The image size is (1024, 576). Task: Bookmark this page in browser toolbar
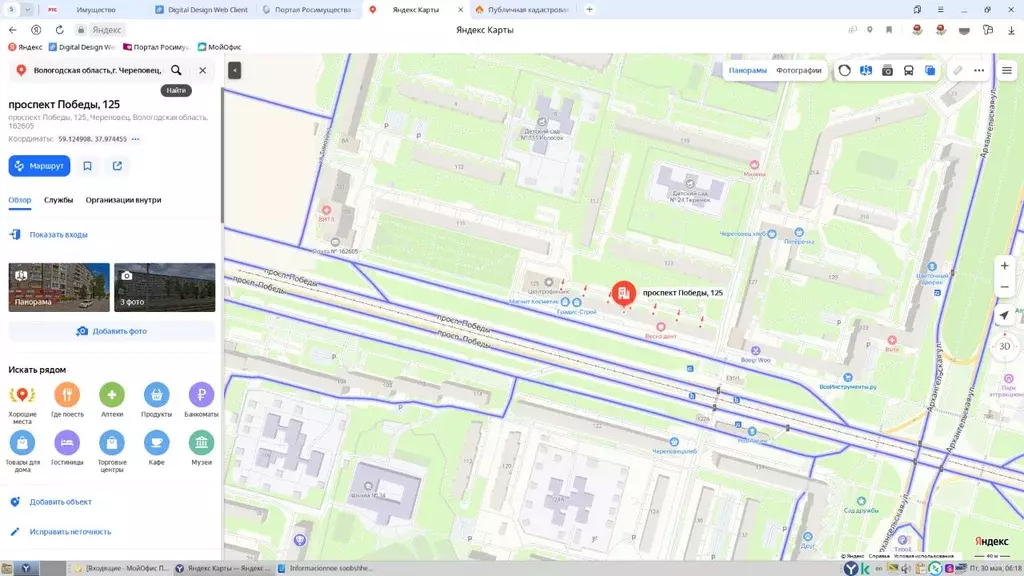click(889, 30)
